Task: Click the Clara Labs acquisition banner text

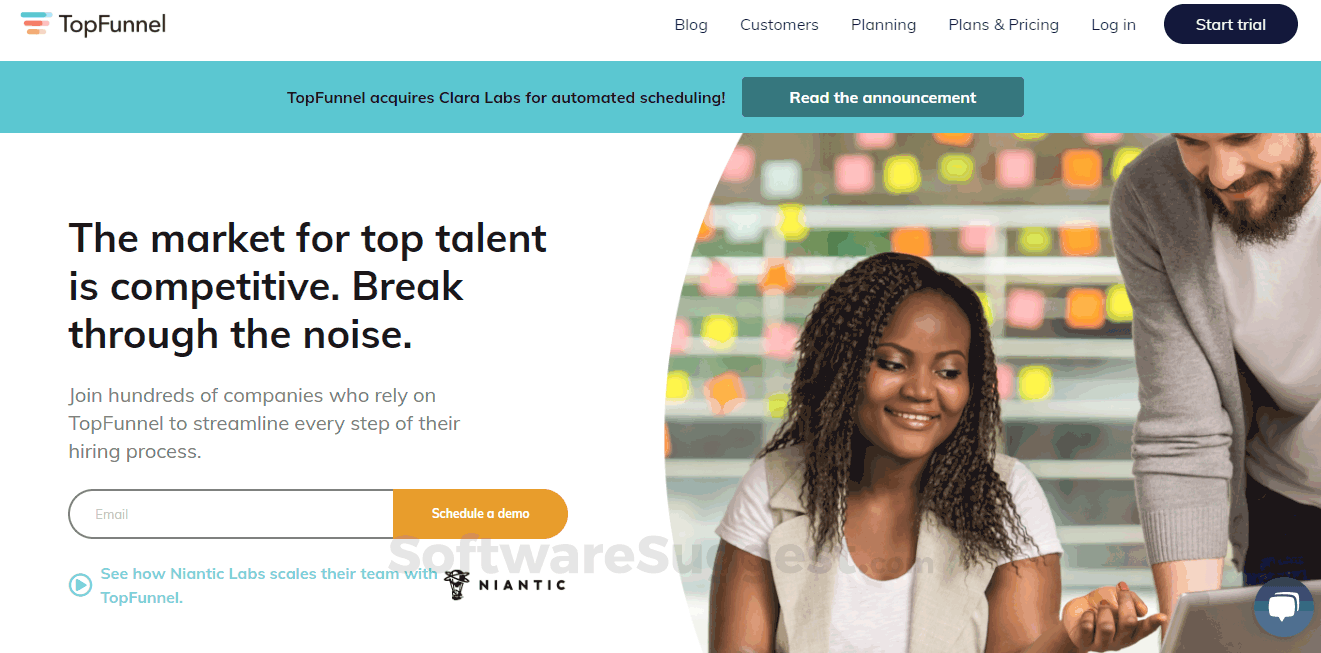Action: pos(505,97)
